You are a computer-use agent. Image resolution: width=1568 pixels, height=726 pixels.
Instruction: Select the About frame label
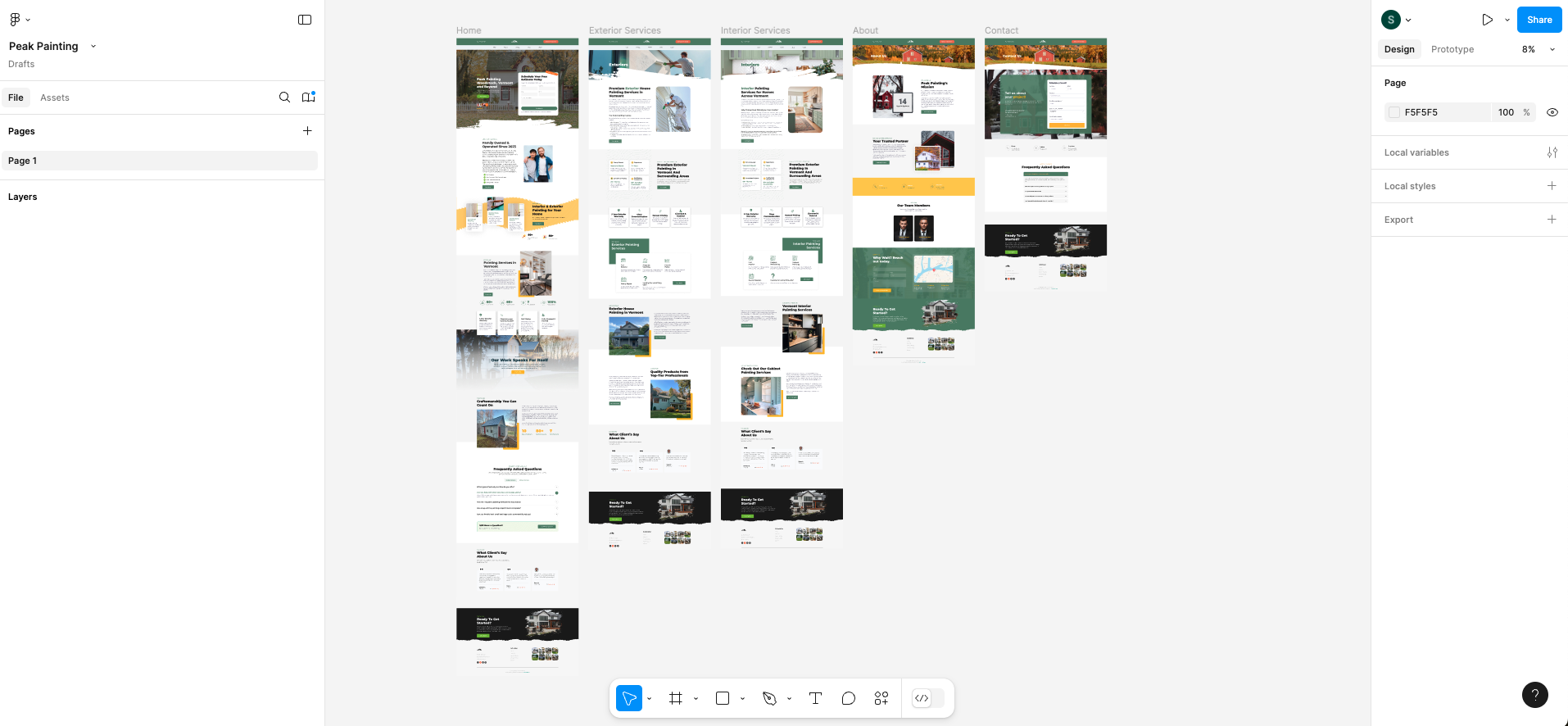(865, 30)
